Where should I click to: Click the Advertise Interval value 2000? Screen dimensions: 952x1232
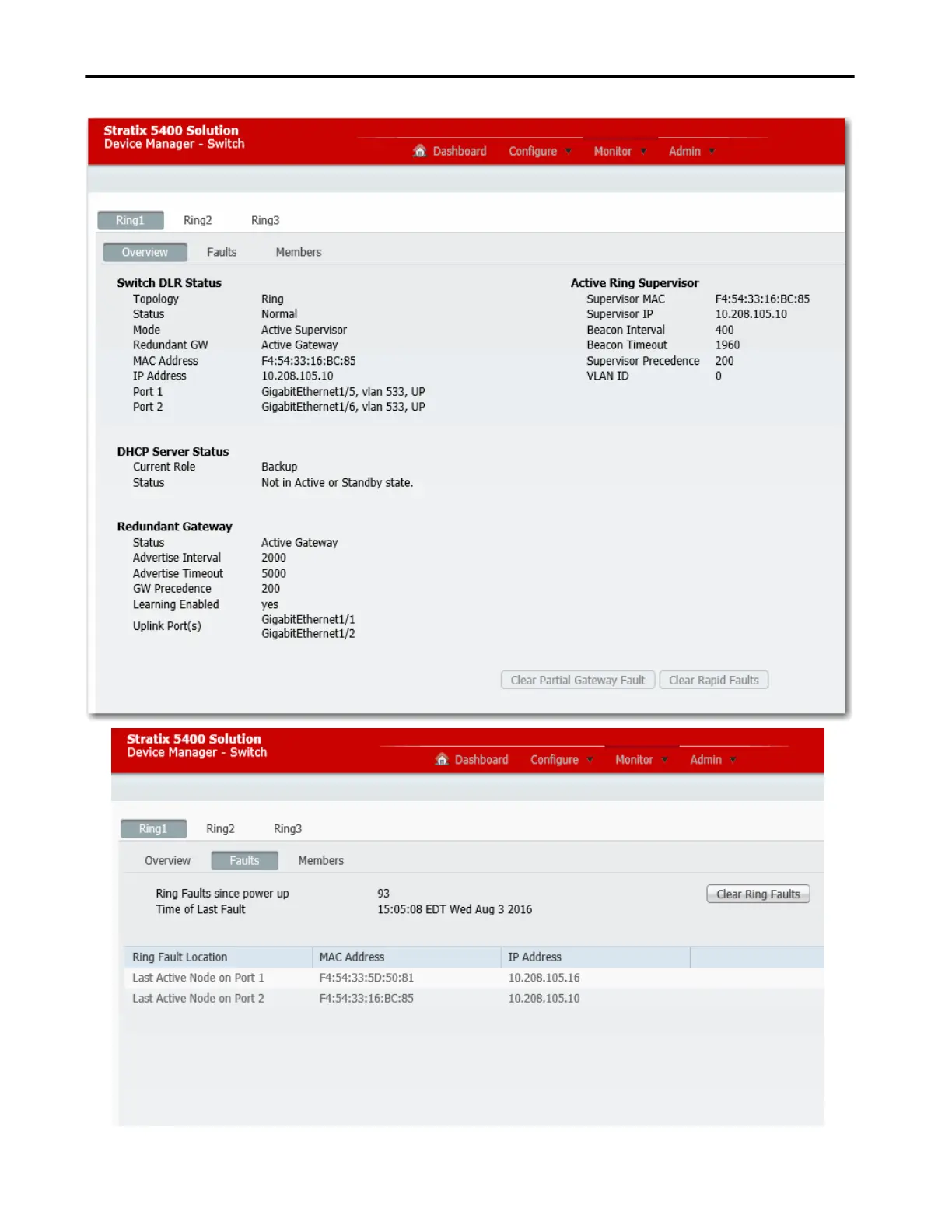(274, 558)
